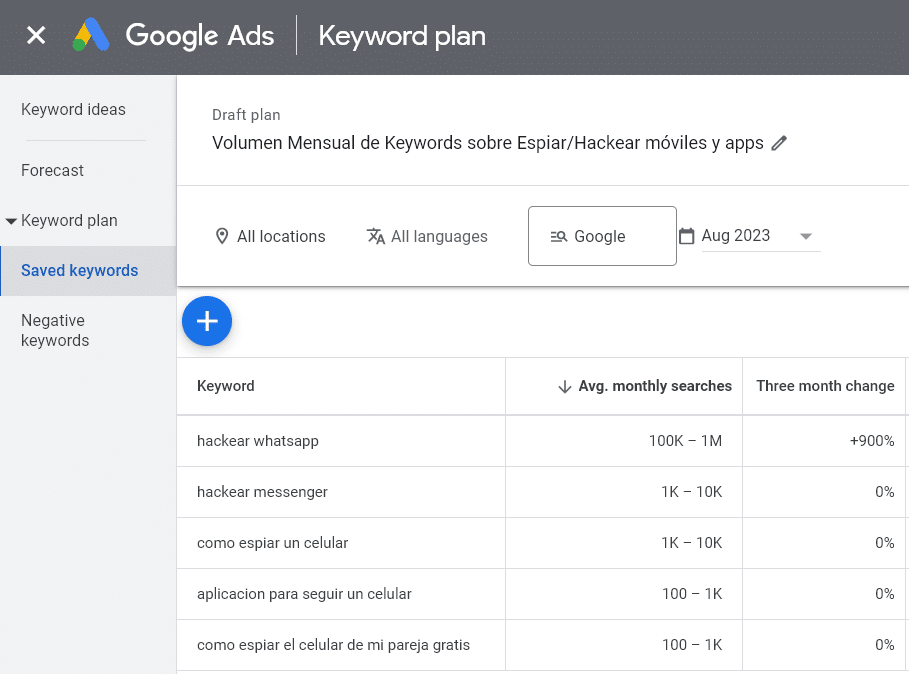909x674 pixels.
Task: Click the translate languages icon
Action: tap(376, 236)
